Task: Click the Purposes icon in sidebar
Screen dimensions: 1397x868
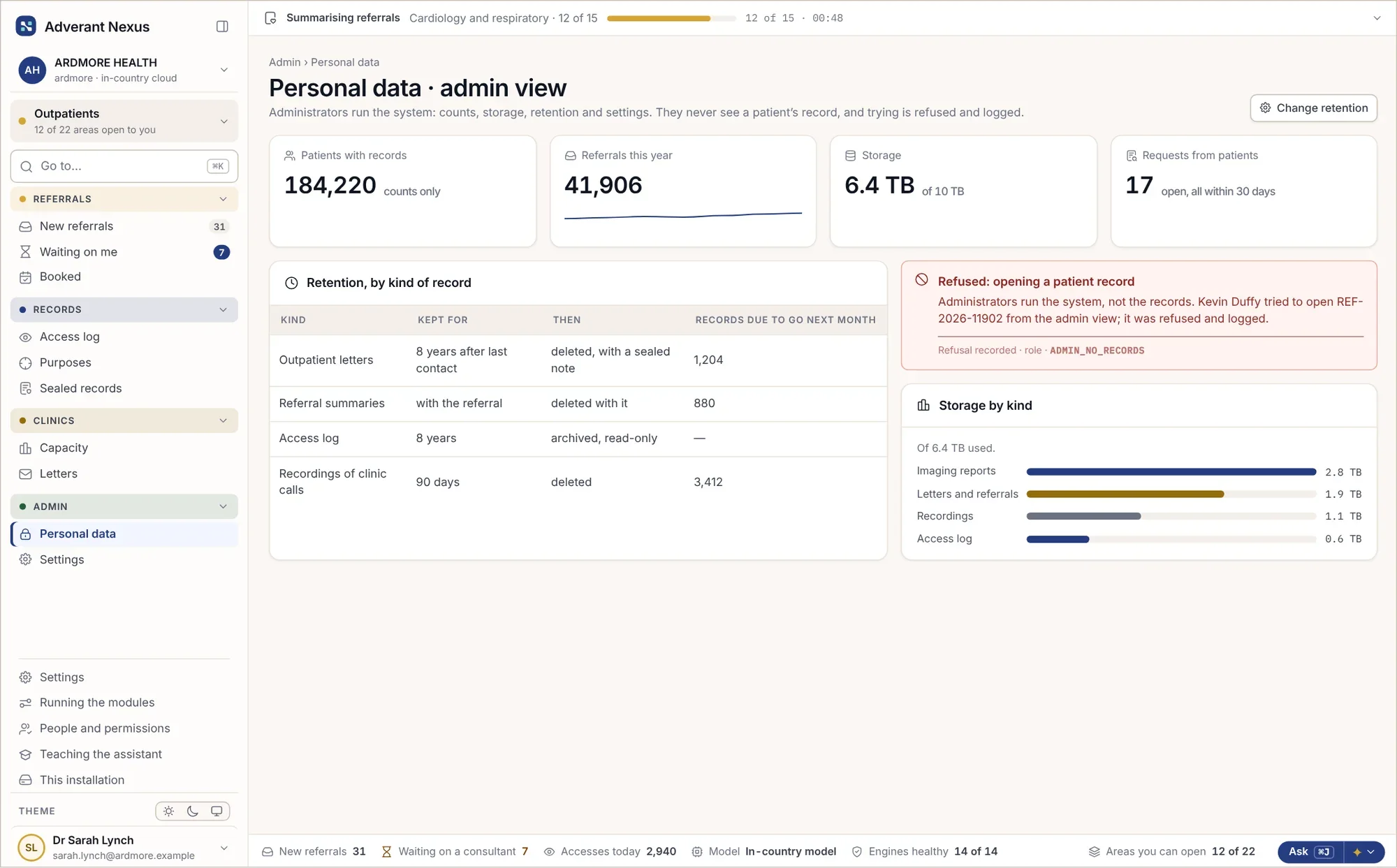Action: point(26,363)
